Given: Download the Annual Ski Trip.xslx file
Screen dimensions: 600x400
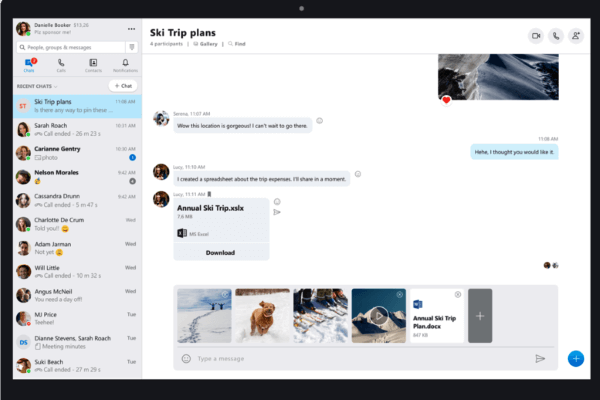Looking at the screenshot, I should click(x=221, y=253).
